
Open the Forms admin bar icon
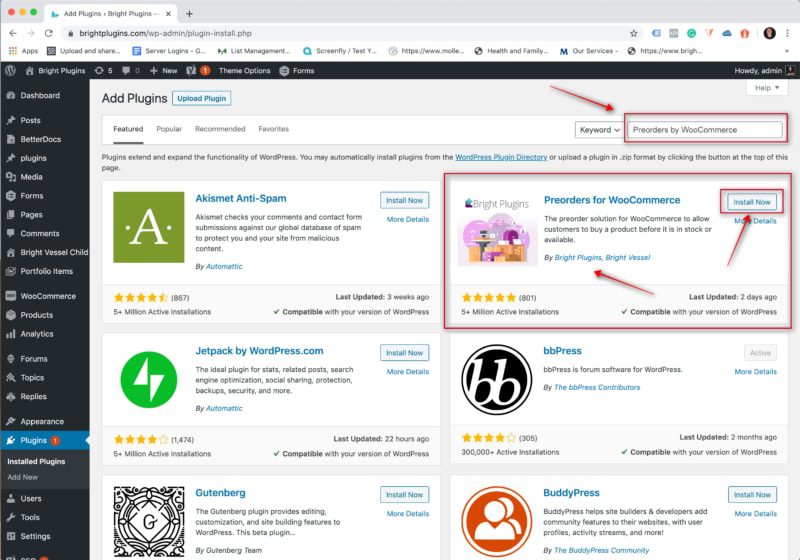(284, 71)
